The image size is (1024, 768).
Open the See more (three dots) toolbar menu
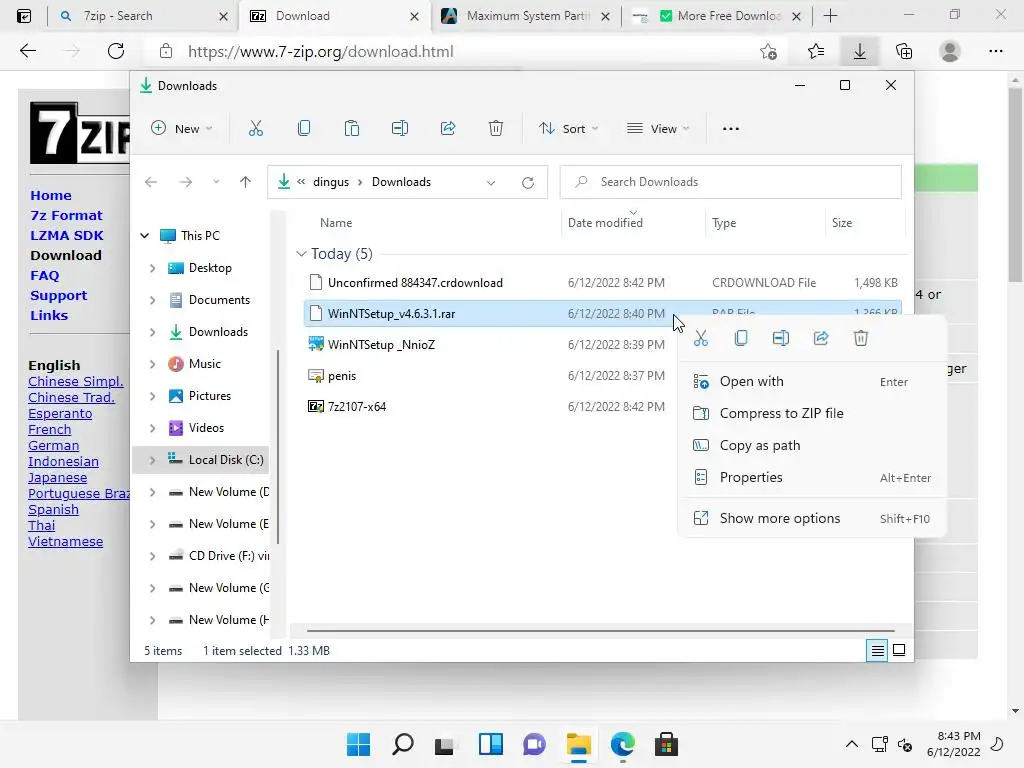731,129
